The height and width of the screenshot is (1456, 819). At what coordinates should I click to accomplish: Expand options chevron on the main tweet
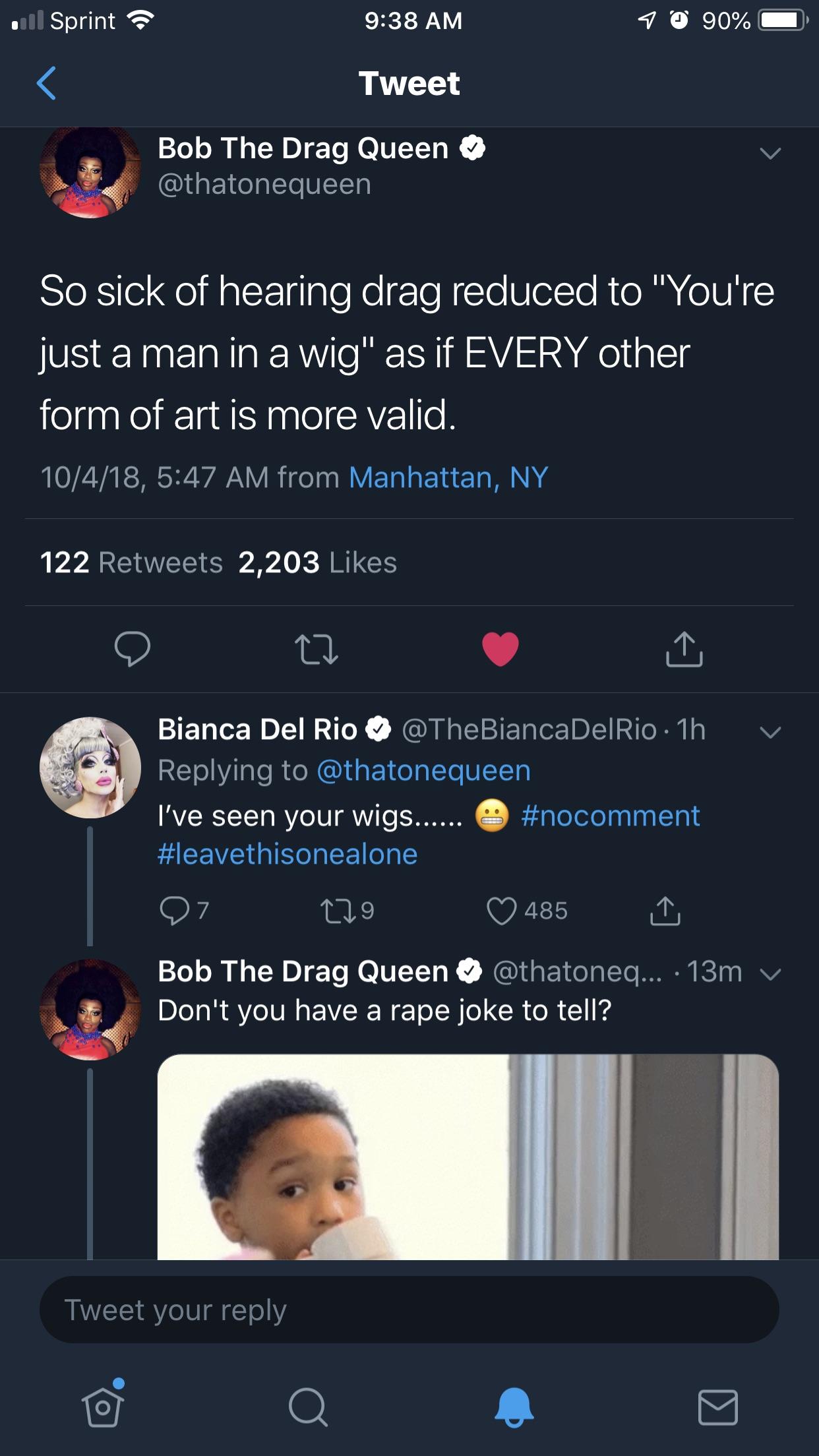[770, 154]
